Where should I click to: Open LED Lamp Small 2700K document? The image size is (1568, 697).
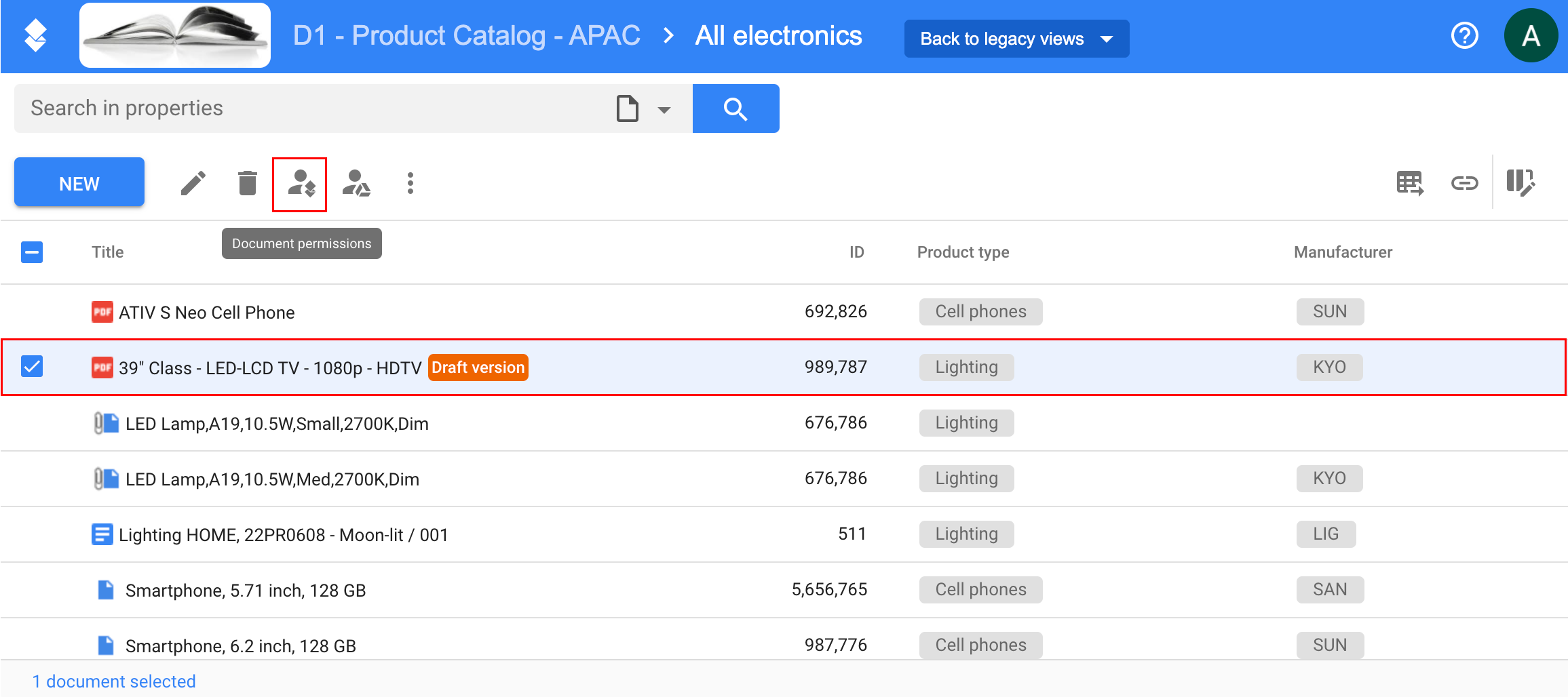(277, 424)
